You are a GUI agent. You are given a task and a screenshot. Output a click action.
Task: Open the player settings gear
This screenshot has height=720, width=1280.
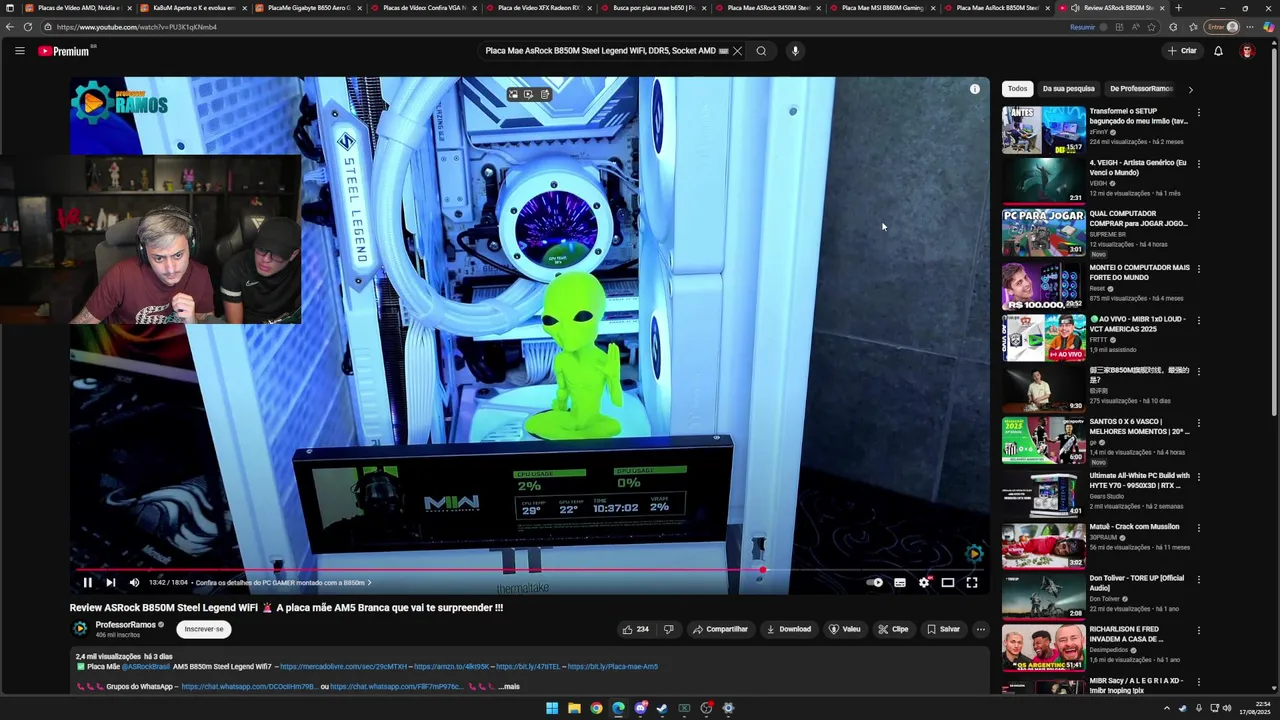point(924,582)
